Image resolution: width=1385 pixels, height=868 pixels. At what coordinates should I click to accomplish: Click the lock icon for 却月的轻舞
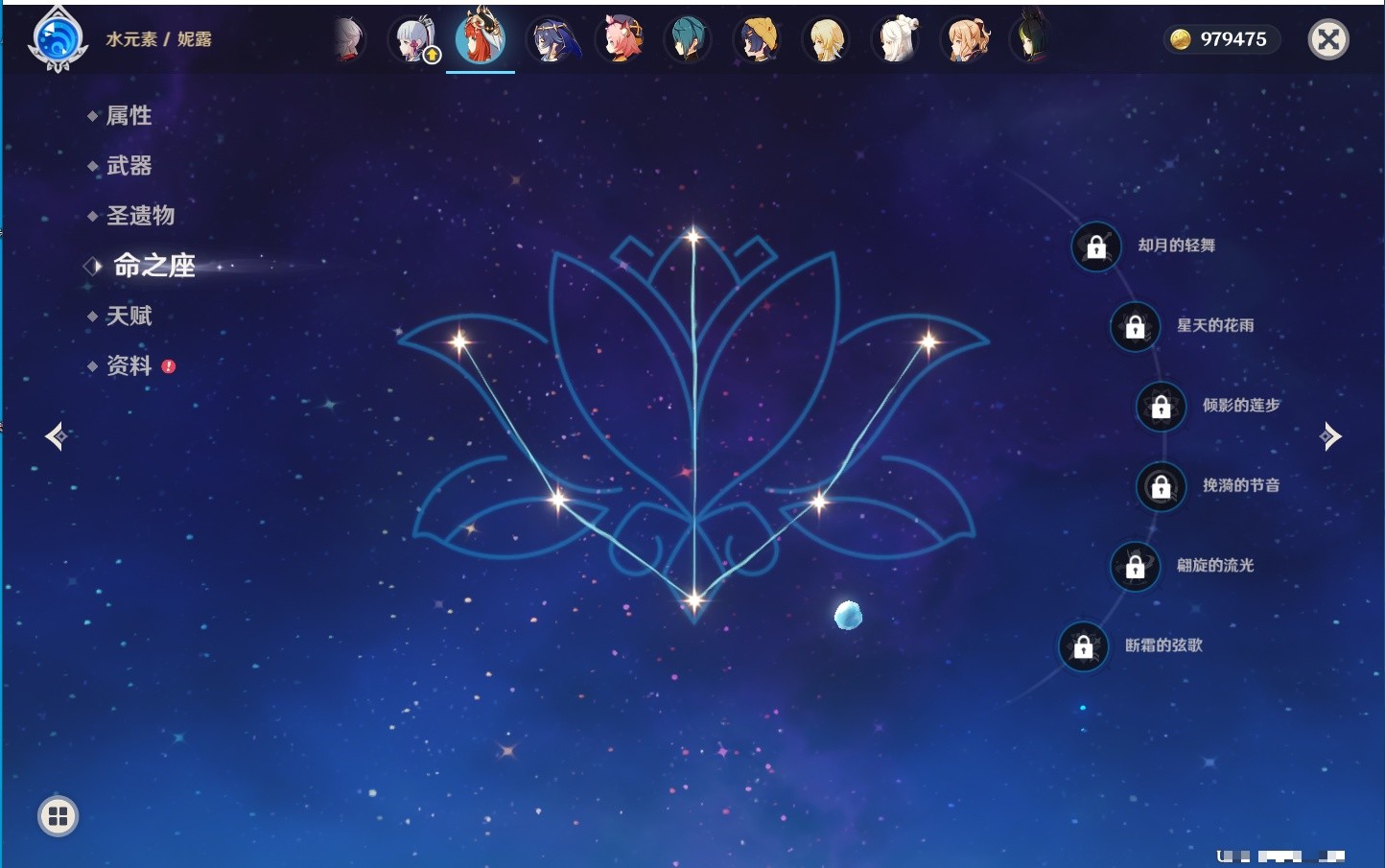1096,246
